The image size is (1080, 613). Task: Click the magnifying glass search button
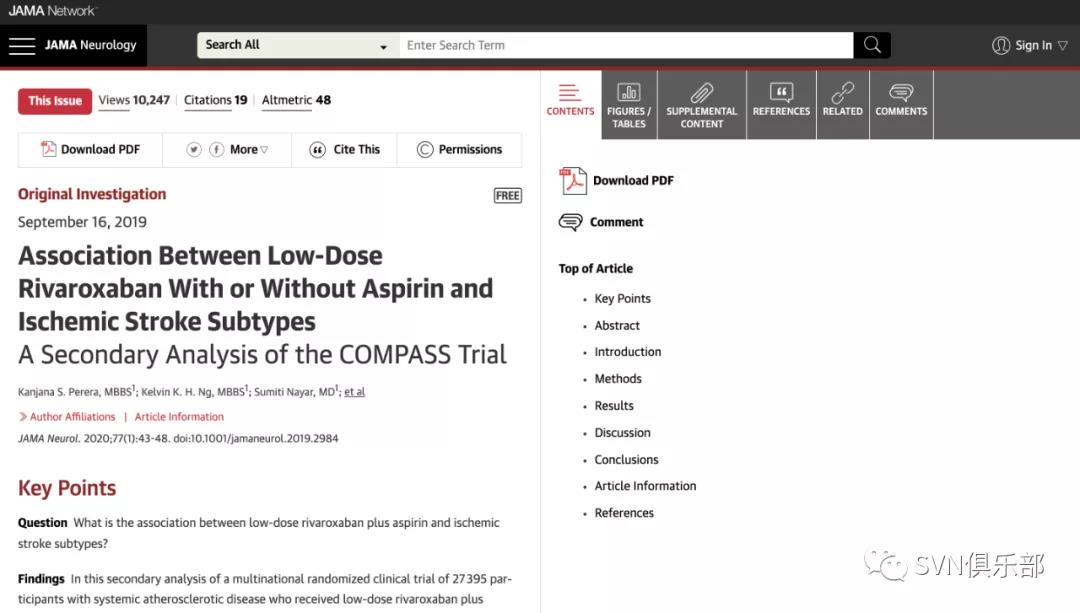coord(872,45)
